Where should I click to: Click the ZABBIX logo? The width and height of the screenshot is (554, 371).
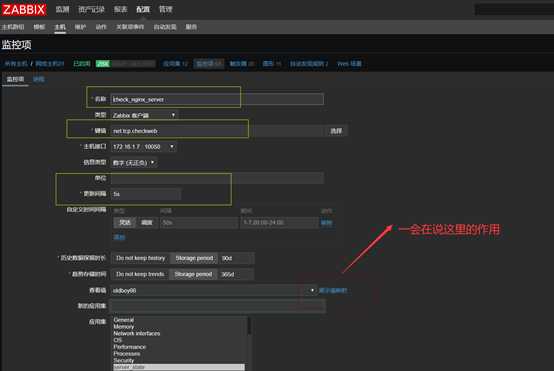coord(24,9)
